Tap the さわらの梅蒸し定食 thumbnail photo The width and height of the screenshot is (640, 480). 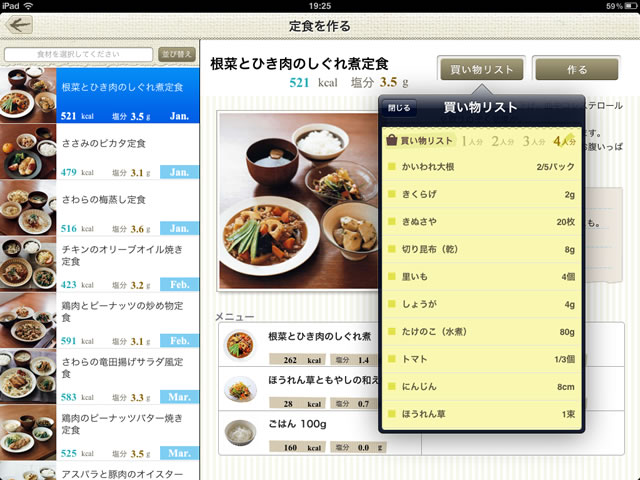point(28,208)
